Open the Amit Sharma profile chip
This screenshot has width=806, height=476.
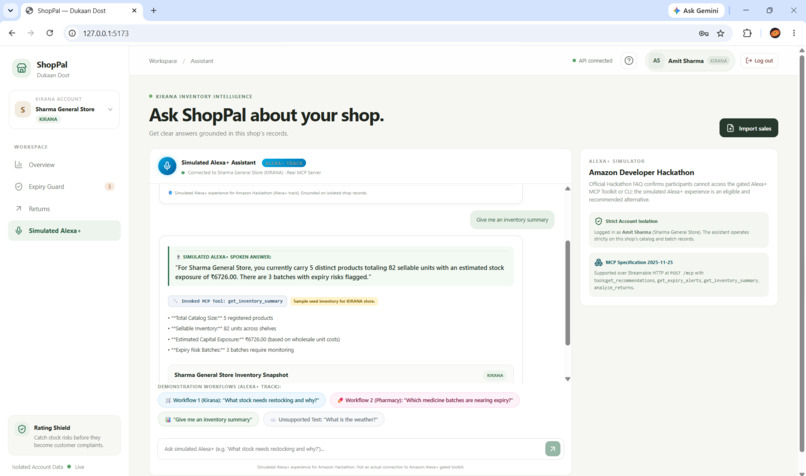[x=690, y=61]
